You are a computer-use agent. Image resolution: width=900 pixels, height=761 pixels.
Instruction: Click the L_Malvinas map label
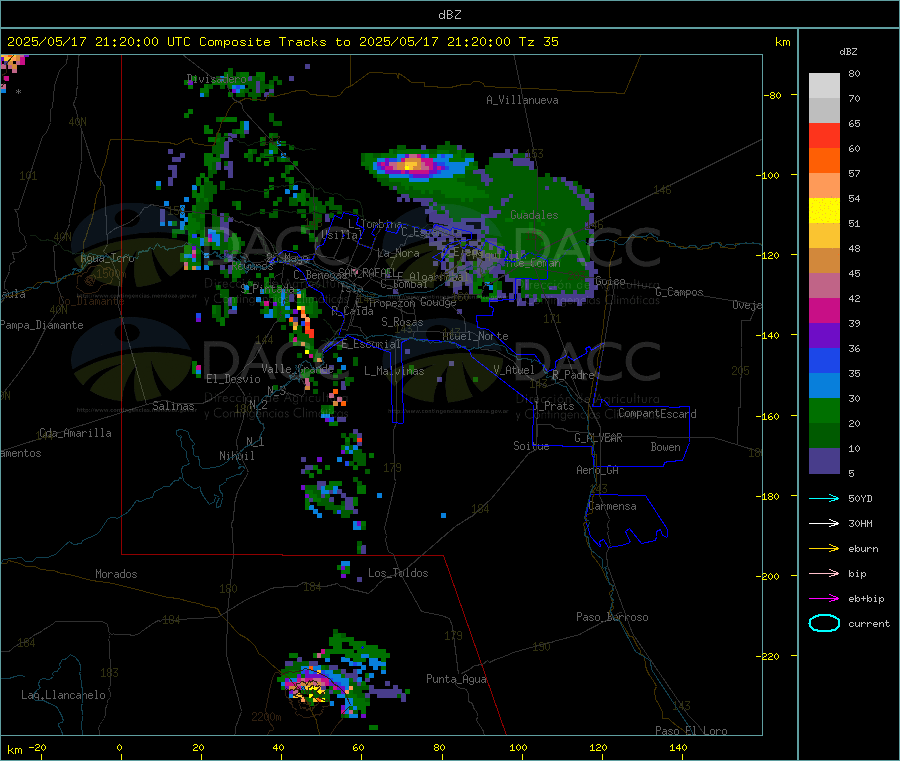(x=394, y=371)
